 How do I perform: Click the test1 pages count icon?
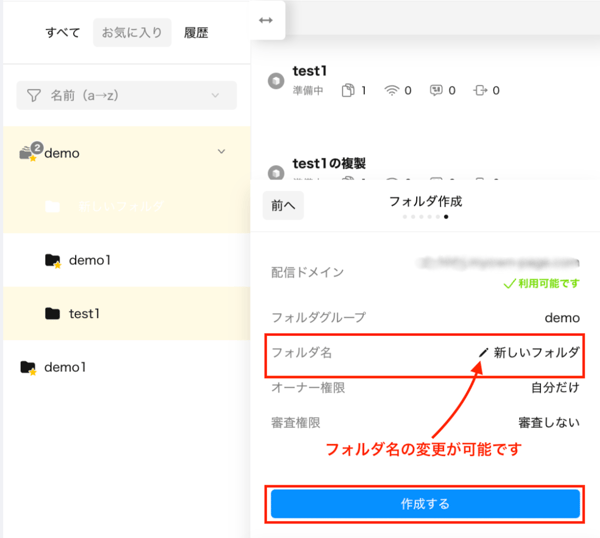click(349, 91)
